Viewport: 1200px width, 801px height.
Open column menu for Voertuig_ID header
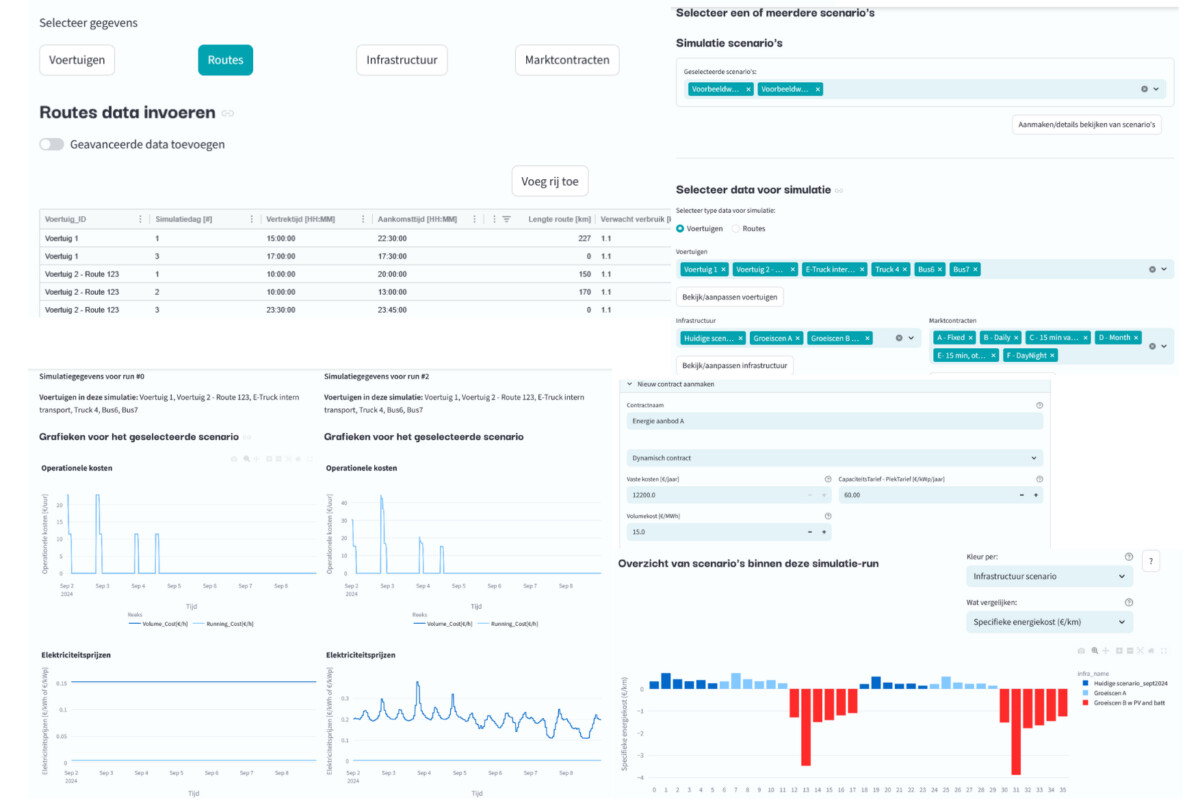pos(139,219)
